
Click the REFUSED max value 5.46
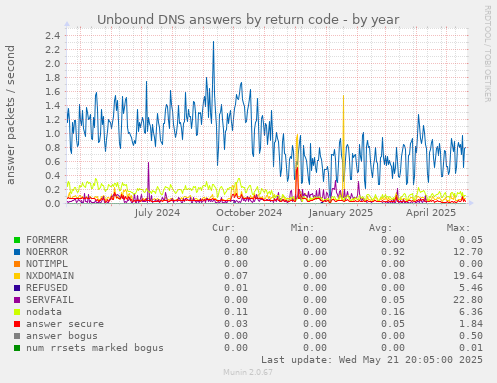tap(471, 288)
